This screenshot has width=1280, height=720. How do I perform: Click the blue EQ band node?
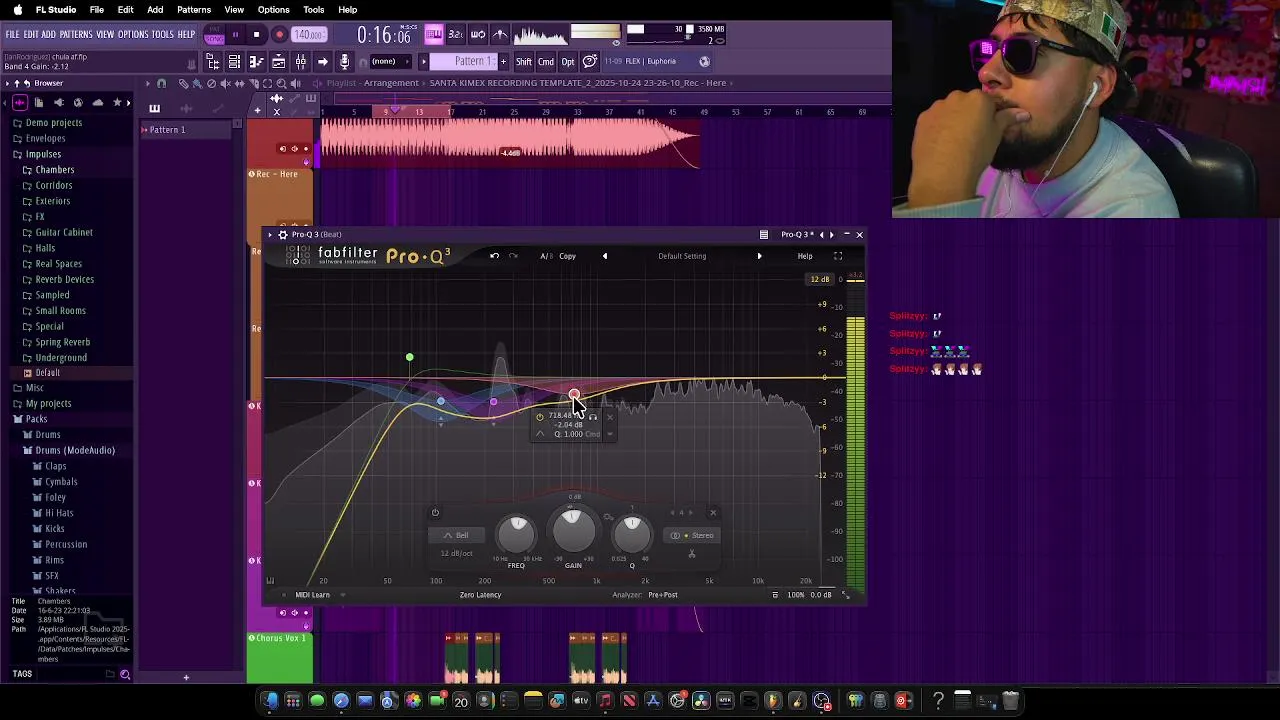[441, 401]
